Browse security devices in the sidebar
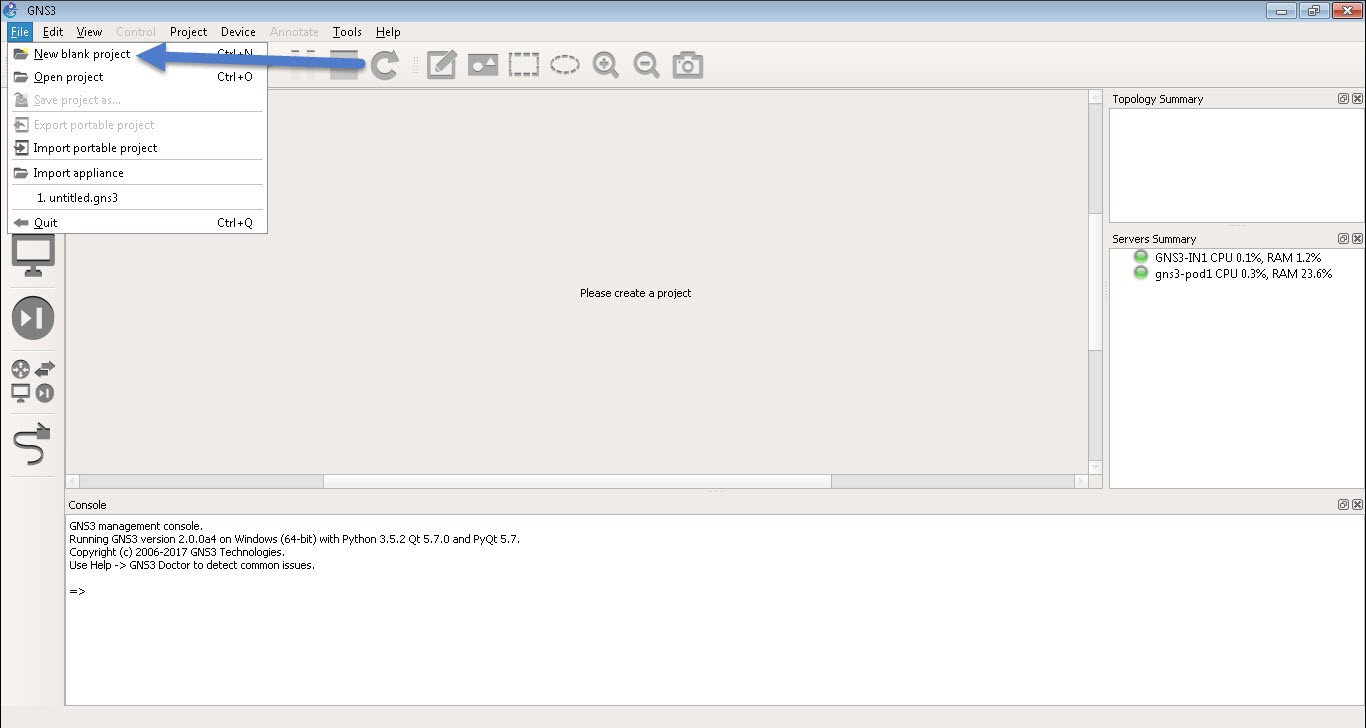The image size is (1366, 728). 33,318
